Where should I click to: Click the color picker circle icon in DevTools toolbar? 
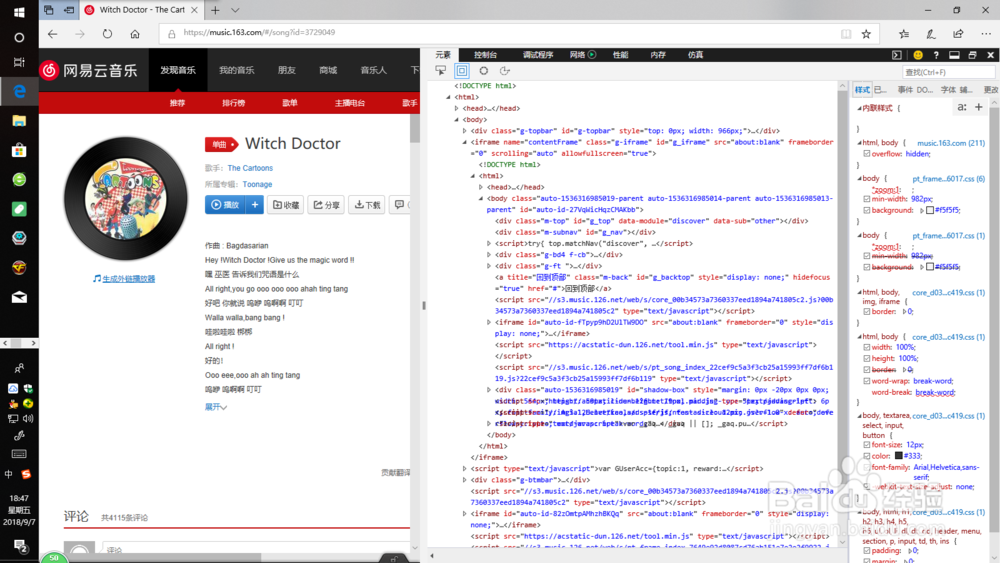pos(484,71)
